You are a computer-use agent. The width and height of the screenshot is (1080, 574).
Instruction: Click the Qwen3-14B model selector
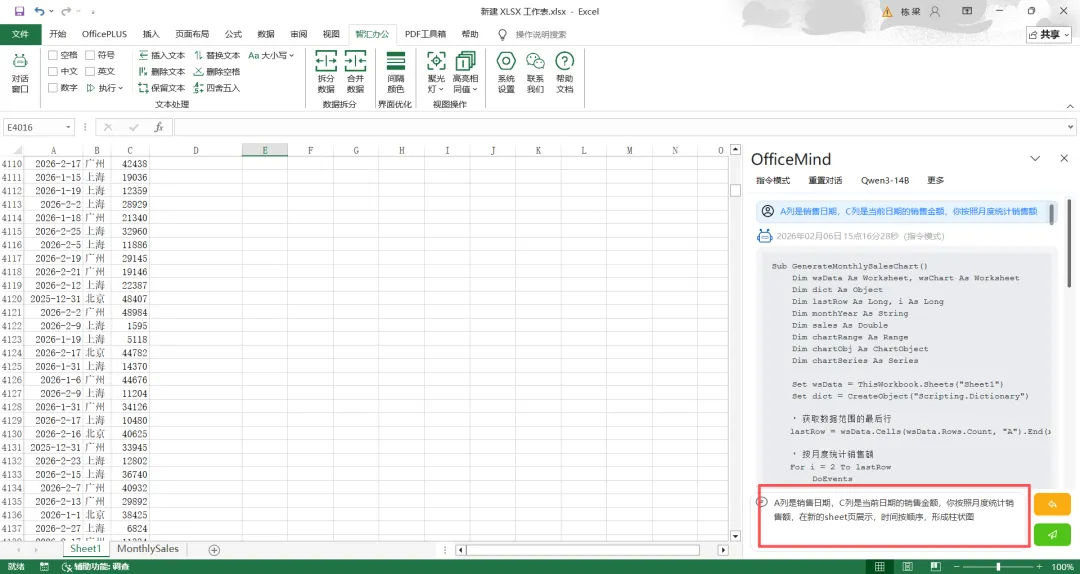tap(885, 181)
